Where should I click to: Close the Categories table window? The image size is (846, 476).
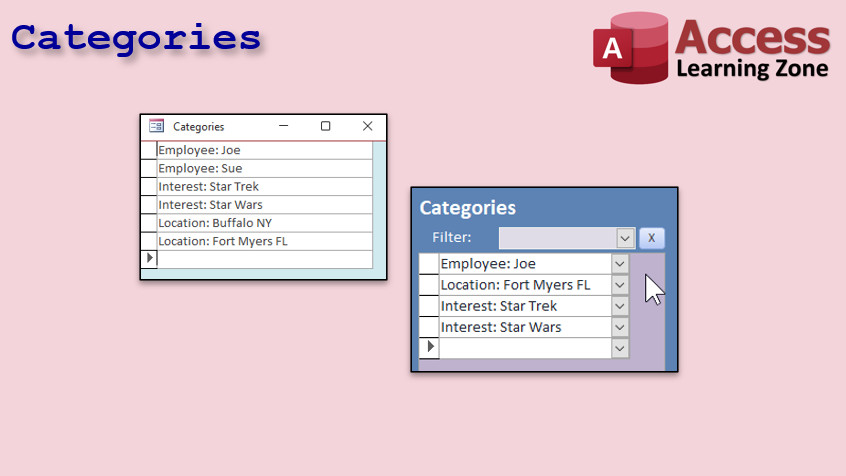[x=367, y=127]
